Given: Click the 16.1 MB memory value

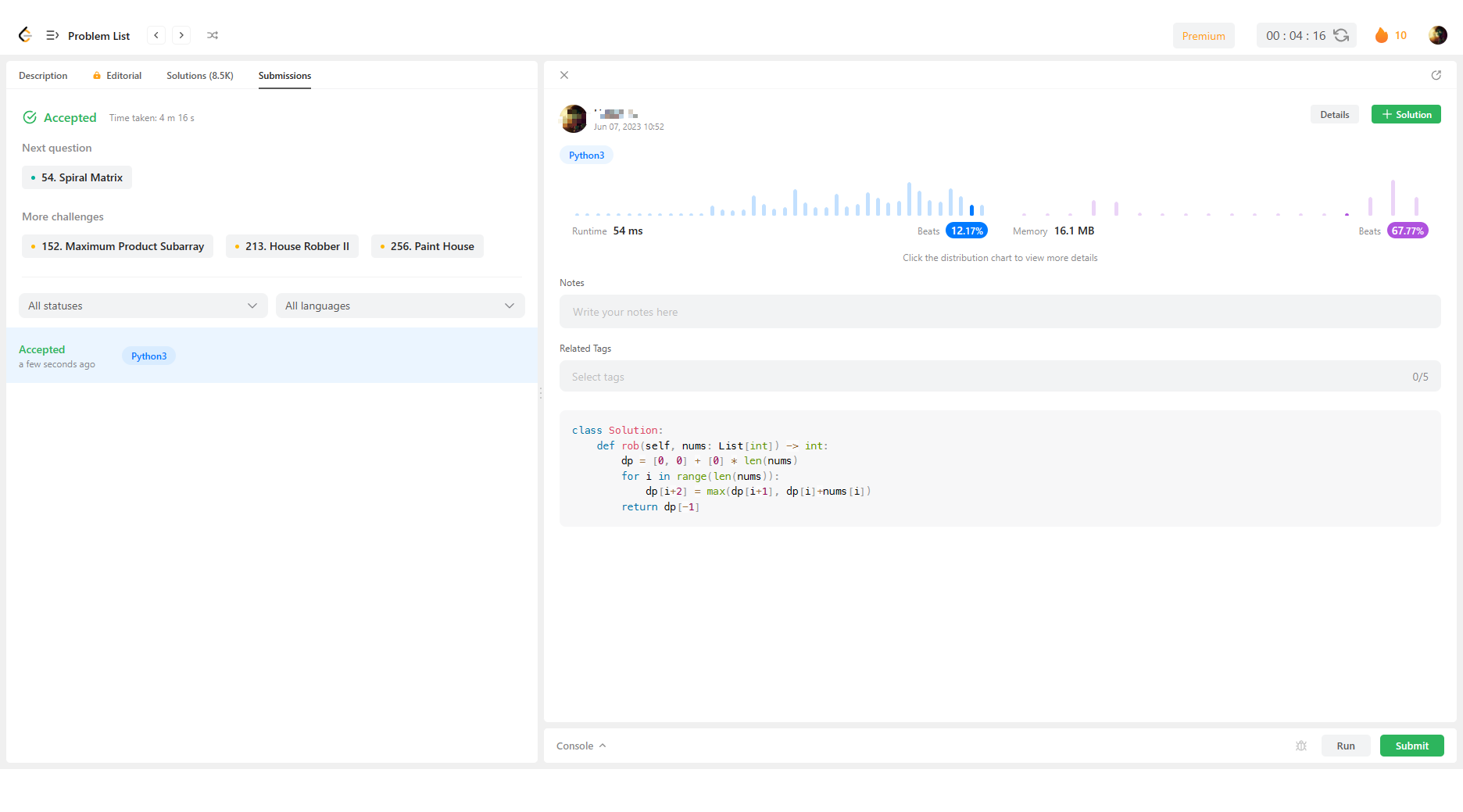Looking at the screenshot, I should coord(1074,231).
